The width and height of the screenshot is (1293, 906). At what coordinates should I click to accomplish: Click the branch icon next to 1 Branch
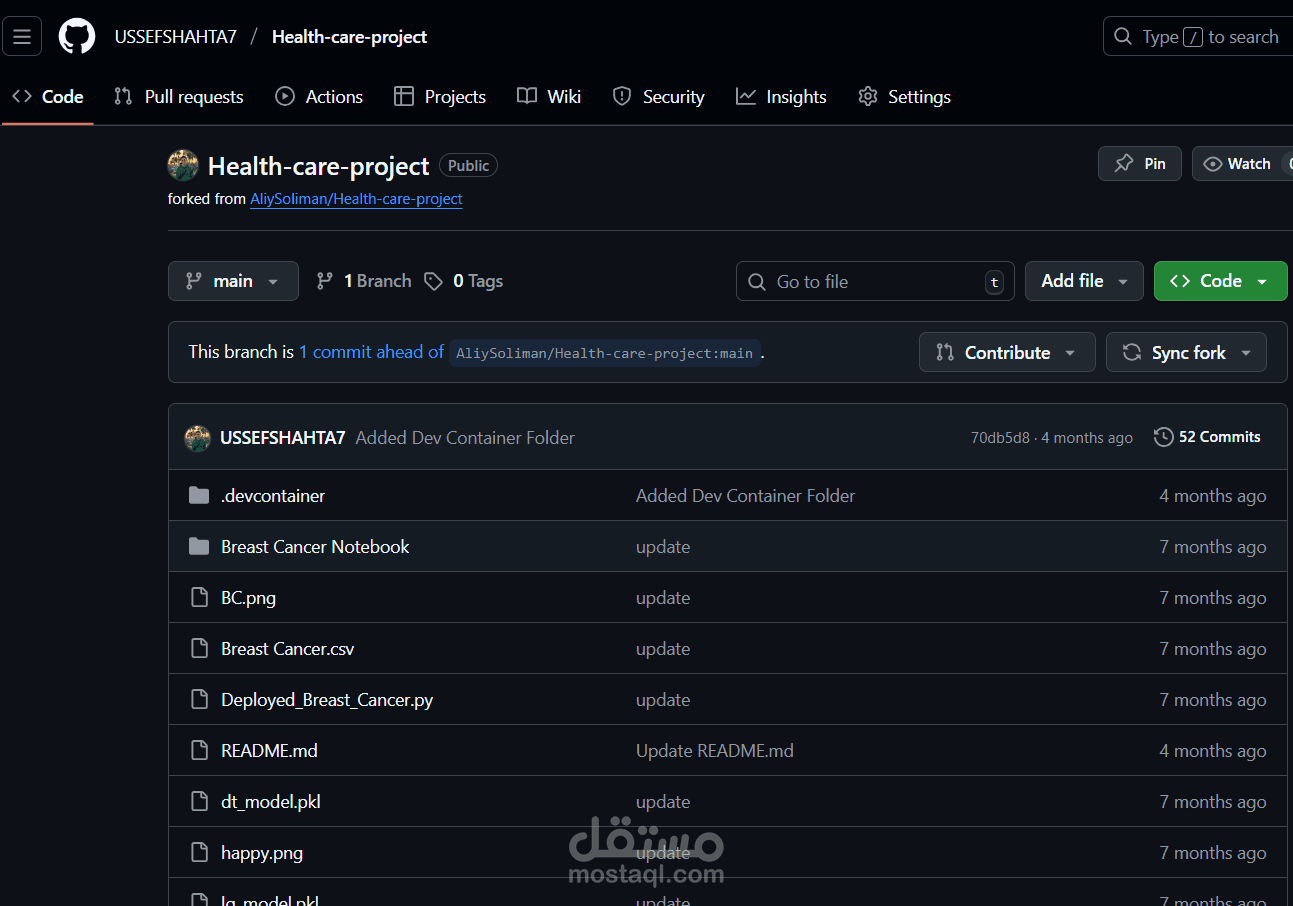tap(324, 281)
